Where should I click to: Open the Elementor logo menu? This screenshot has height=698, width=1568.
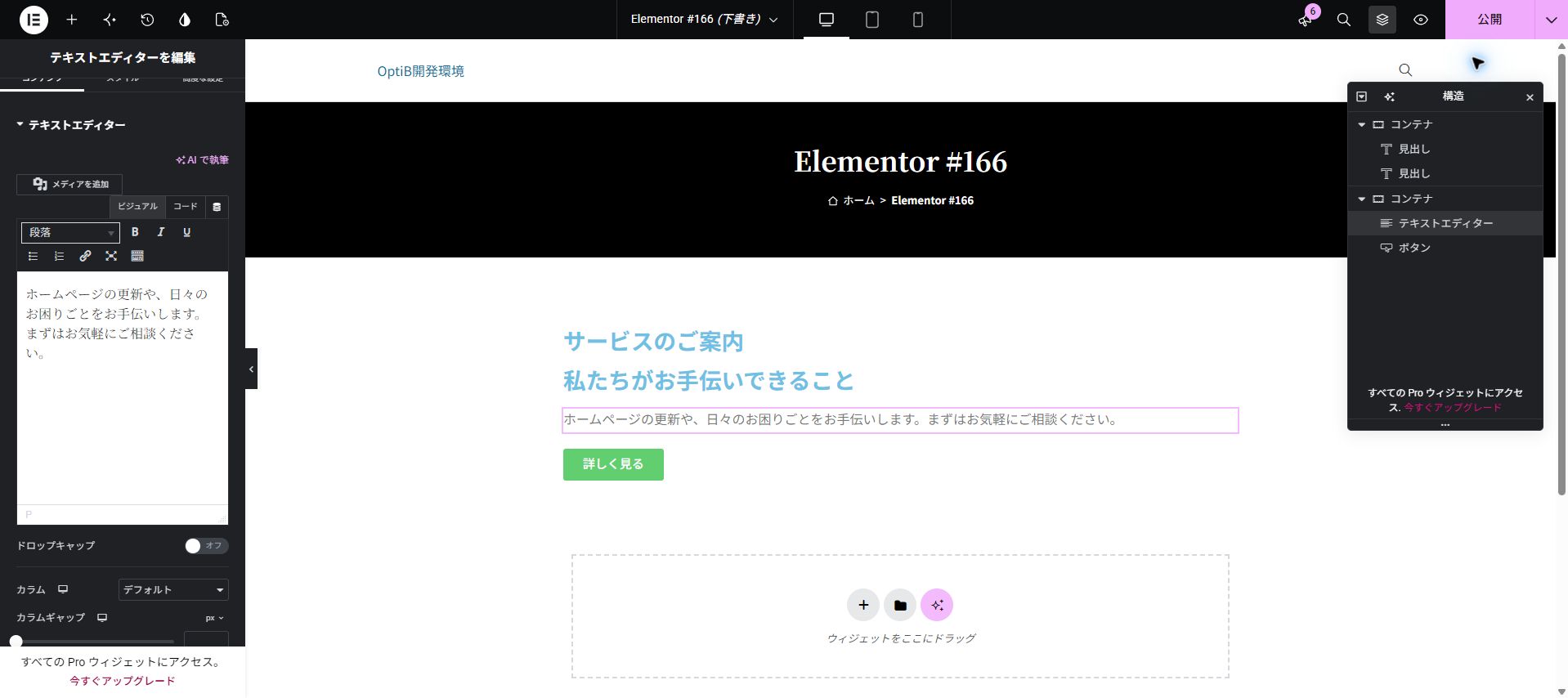[x=34, y=20]
